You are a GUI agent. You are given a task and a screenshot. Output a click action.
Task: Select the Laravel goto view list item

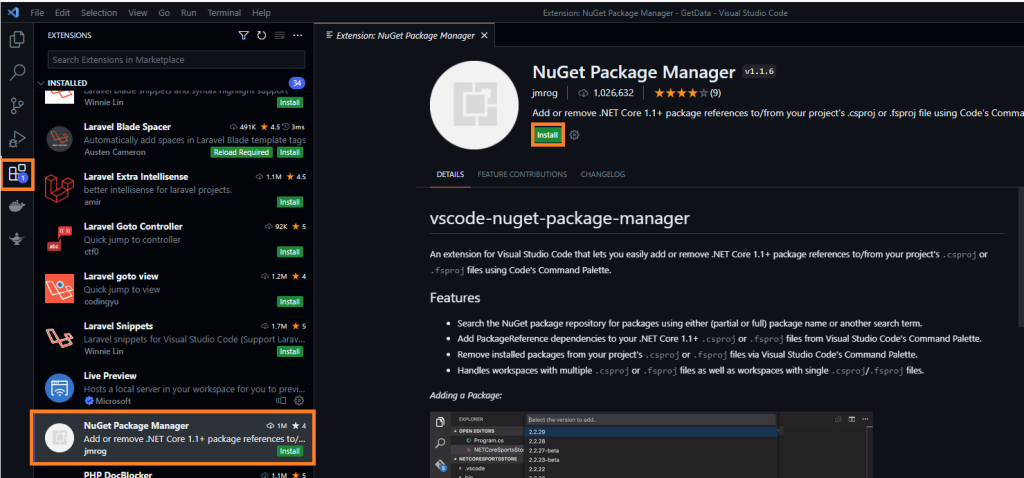[174, 288]
